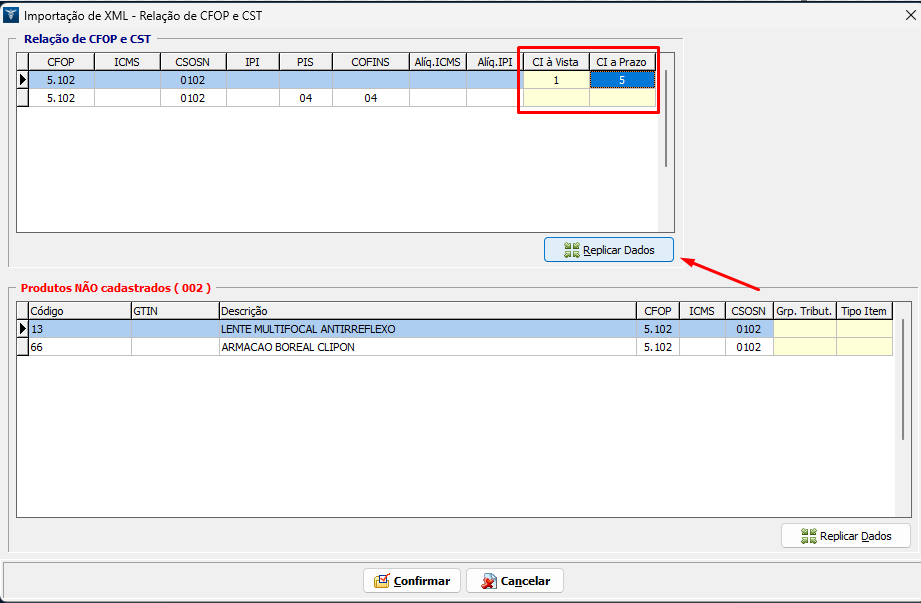Click empty CI à Vista cell in second row
Image resolution: width=921 pixels, height=603 pixels.
coord(556,98)
